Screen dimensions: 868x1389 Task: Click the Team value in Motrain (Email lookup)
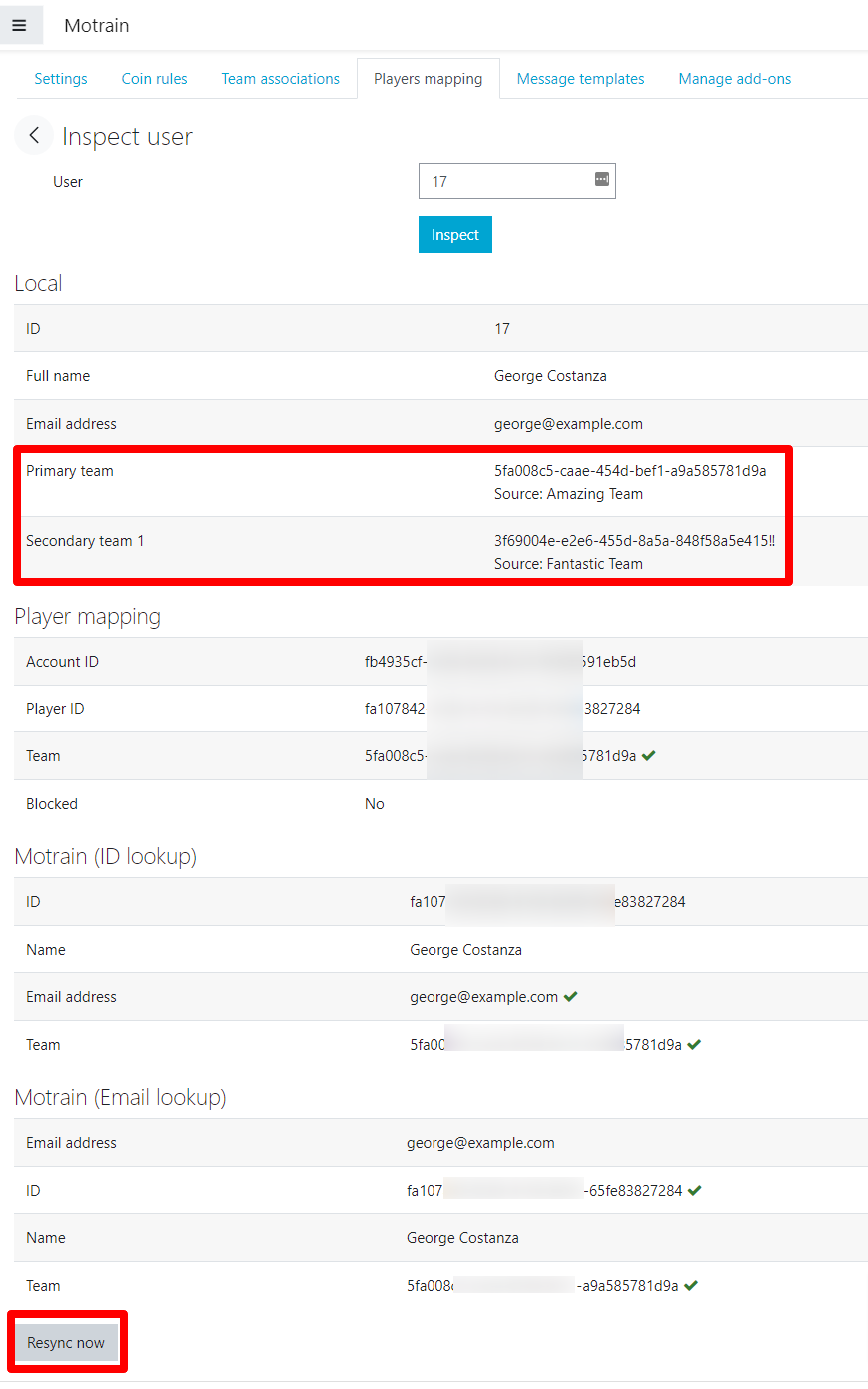pyautogui.click(x=542, y=1286)
